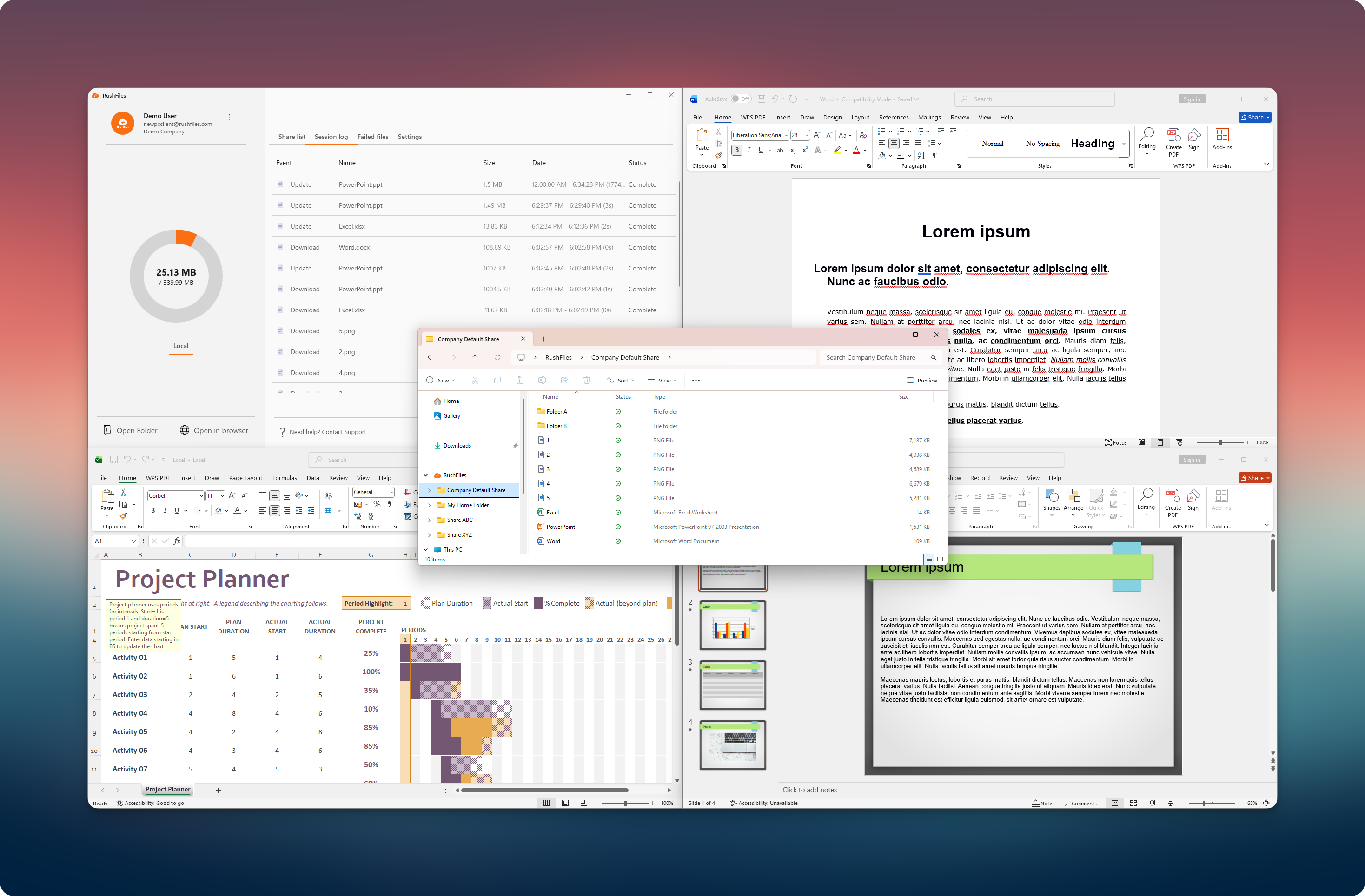The width and height of the screenshot is (1365, 896).
Task: Open the Excel Formulas ribbon tab
Action: pyautogui.click(x=285, y=478)
